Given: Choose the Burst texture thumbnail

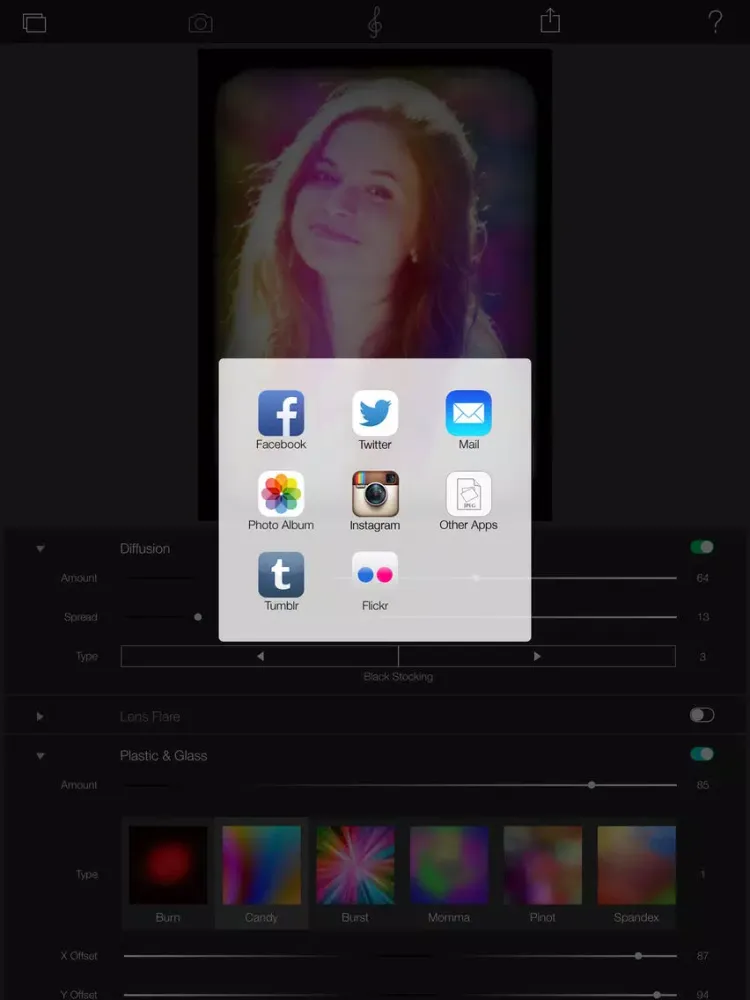Looking at the screenshot, I should coord(355,865).
